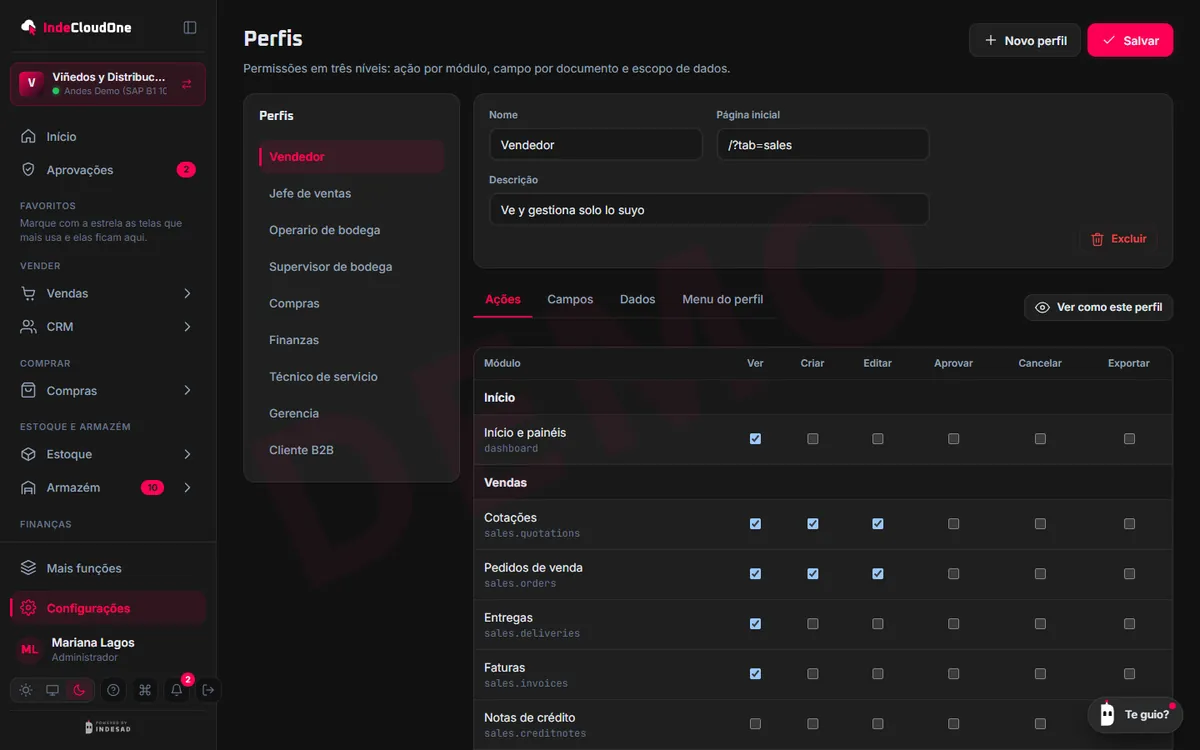The image size is (1200, 750).
Task: Open the Menu do perfil tab
Action: [x=723, y=300]
